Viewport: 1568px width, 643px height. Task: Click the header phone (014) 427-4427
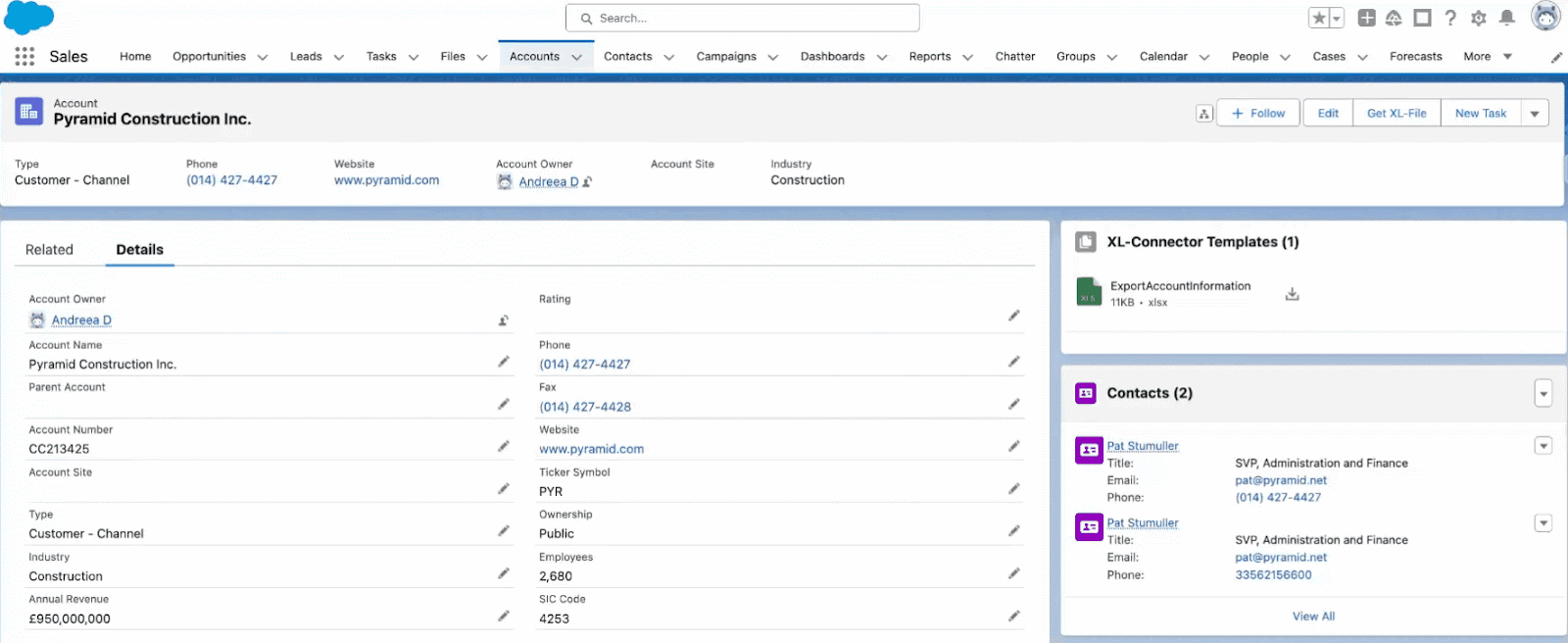tap(231, 180)
